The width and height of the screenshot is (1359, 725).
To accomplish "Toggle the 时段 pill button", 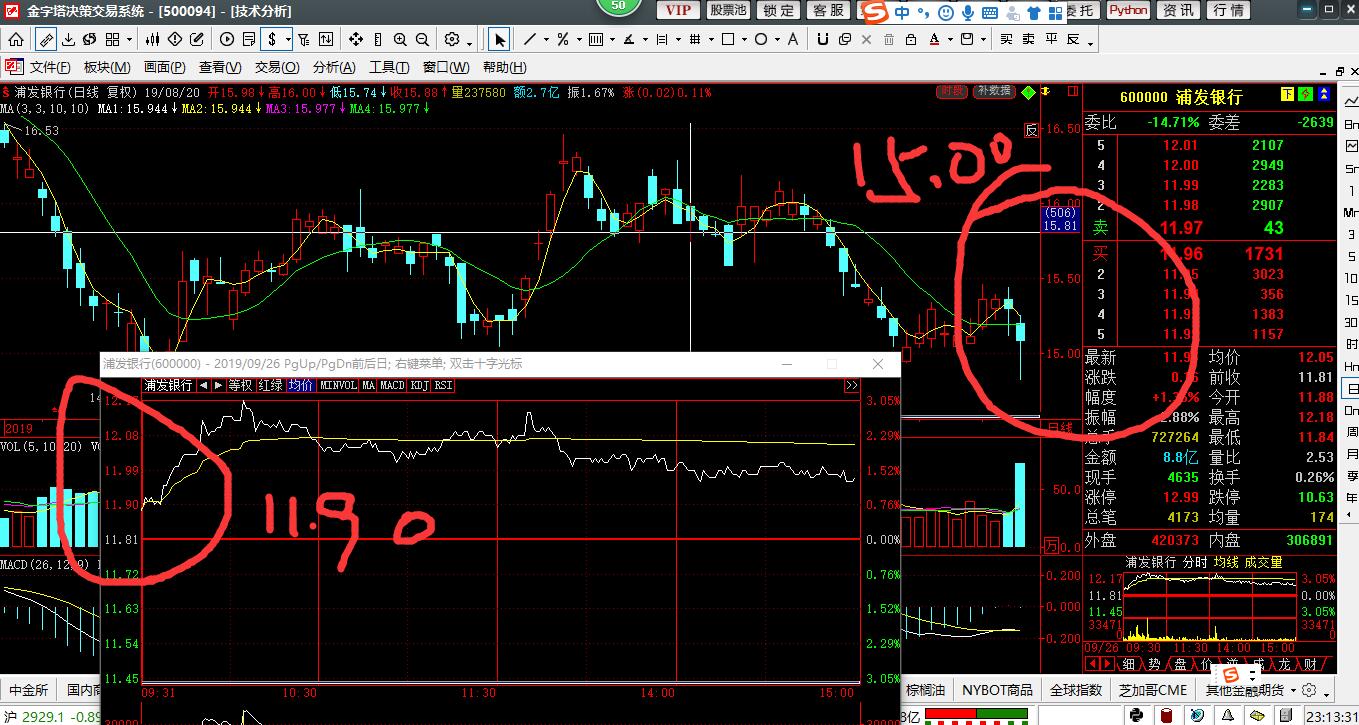I will (952, 91).
